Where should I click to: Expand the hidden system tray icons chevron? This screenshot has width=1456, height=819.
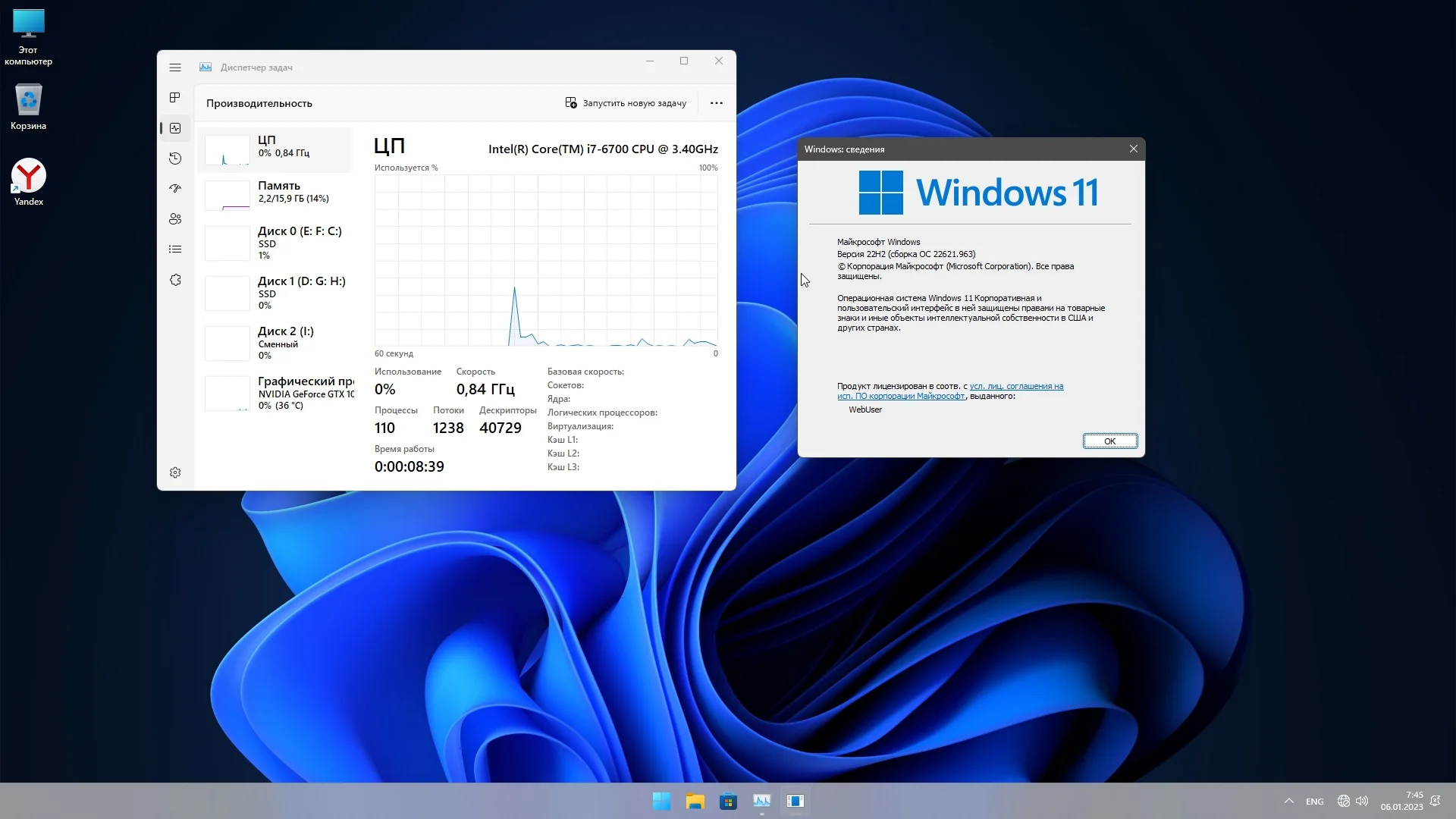click(1288, 802)
